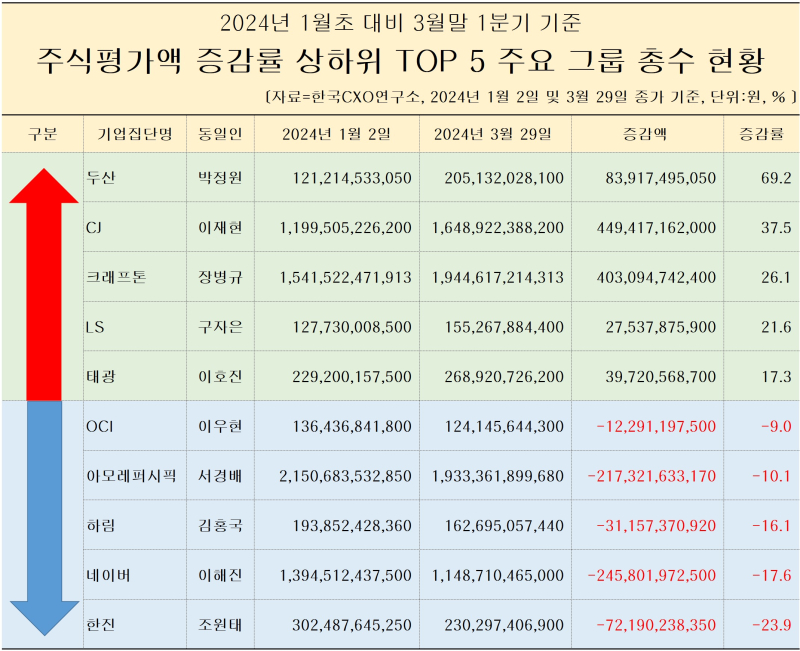Select the value 403,094,742,400
The image size is (800, 651).
click(x=656, y=278)
